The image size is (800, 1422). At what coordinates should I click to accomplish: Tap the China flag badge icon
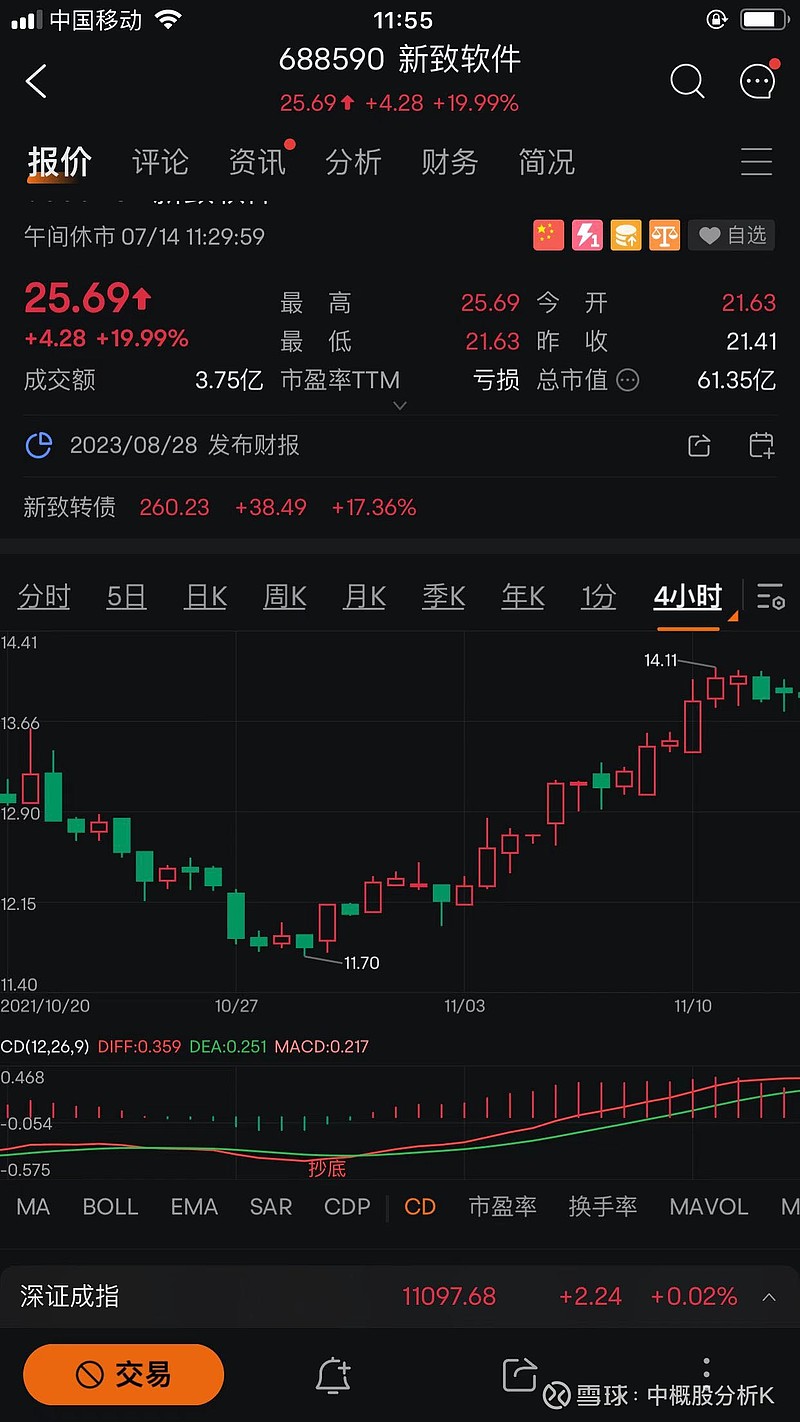(549, 236)
